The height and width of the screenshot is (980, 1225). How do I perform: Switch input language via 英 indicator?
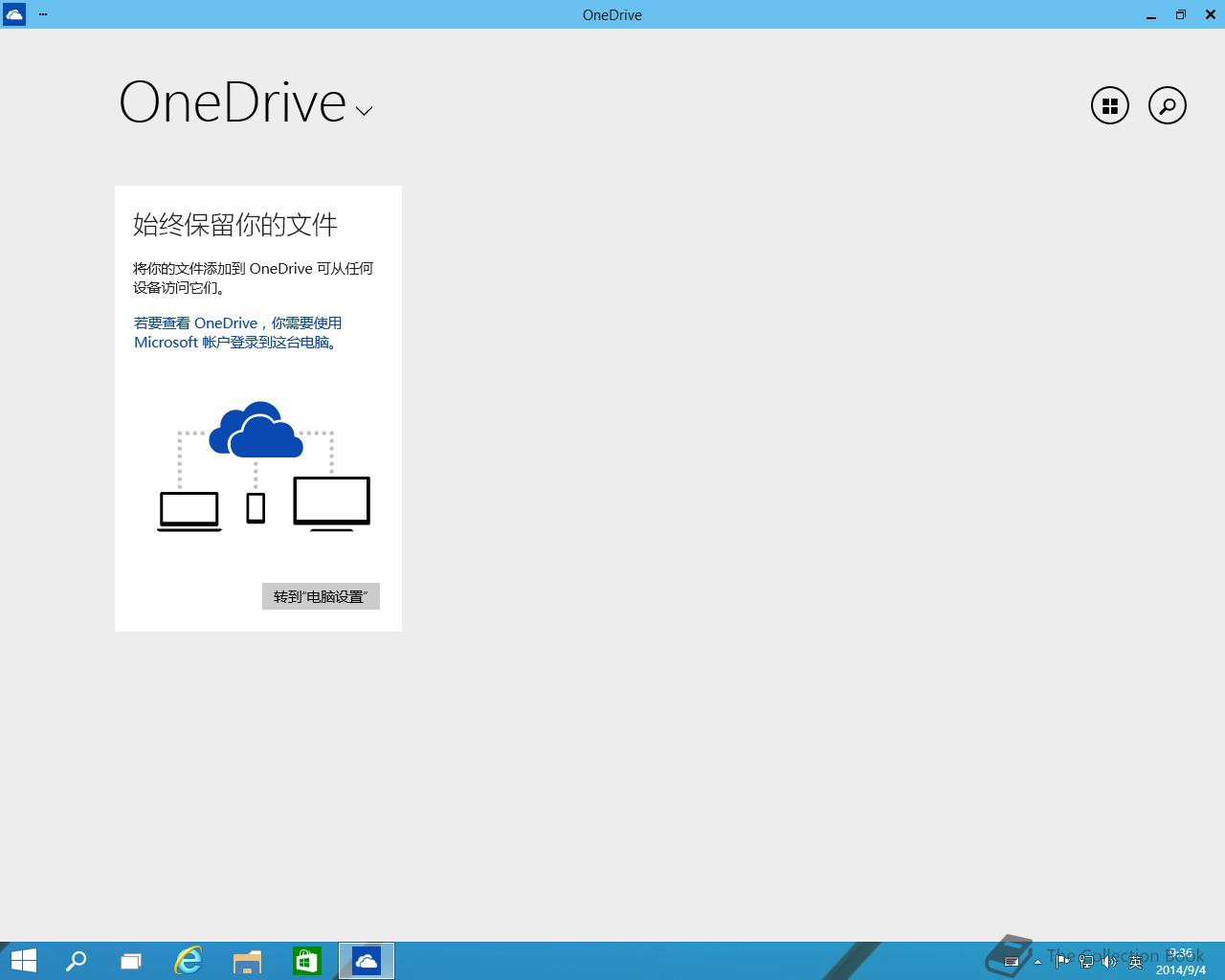pyautogui.click(x=1135, y=962)
